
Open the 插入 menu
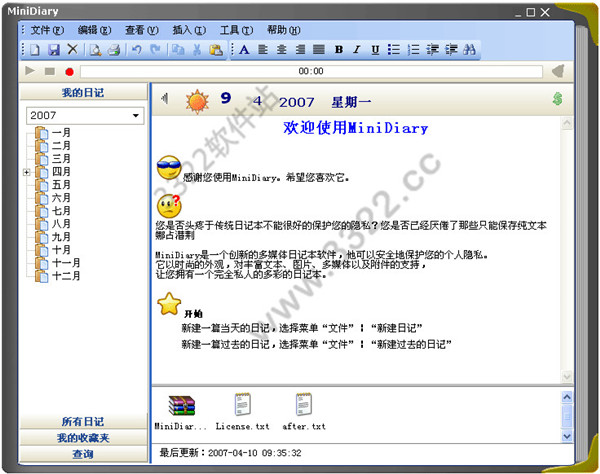coord(189,30)
